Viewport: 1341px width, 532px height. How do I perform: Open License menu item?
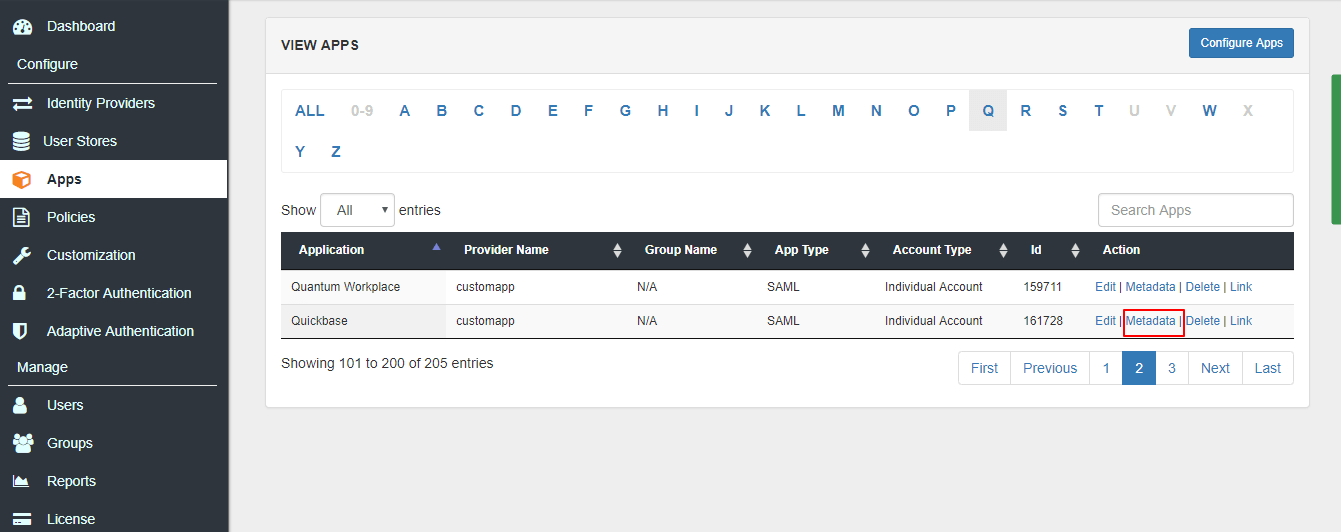71,519
